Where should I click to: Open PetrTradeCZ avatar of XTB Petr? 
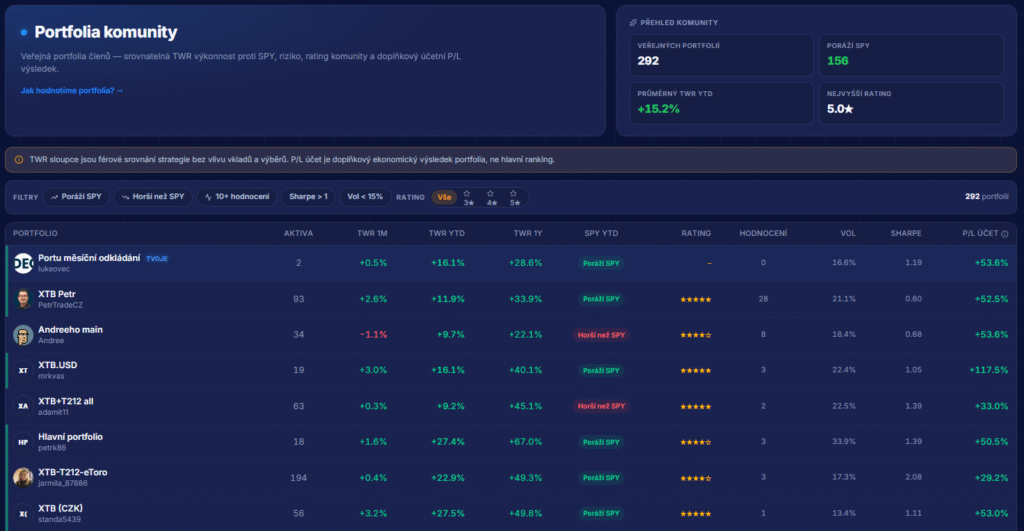(23, 299)
